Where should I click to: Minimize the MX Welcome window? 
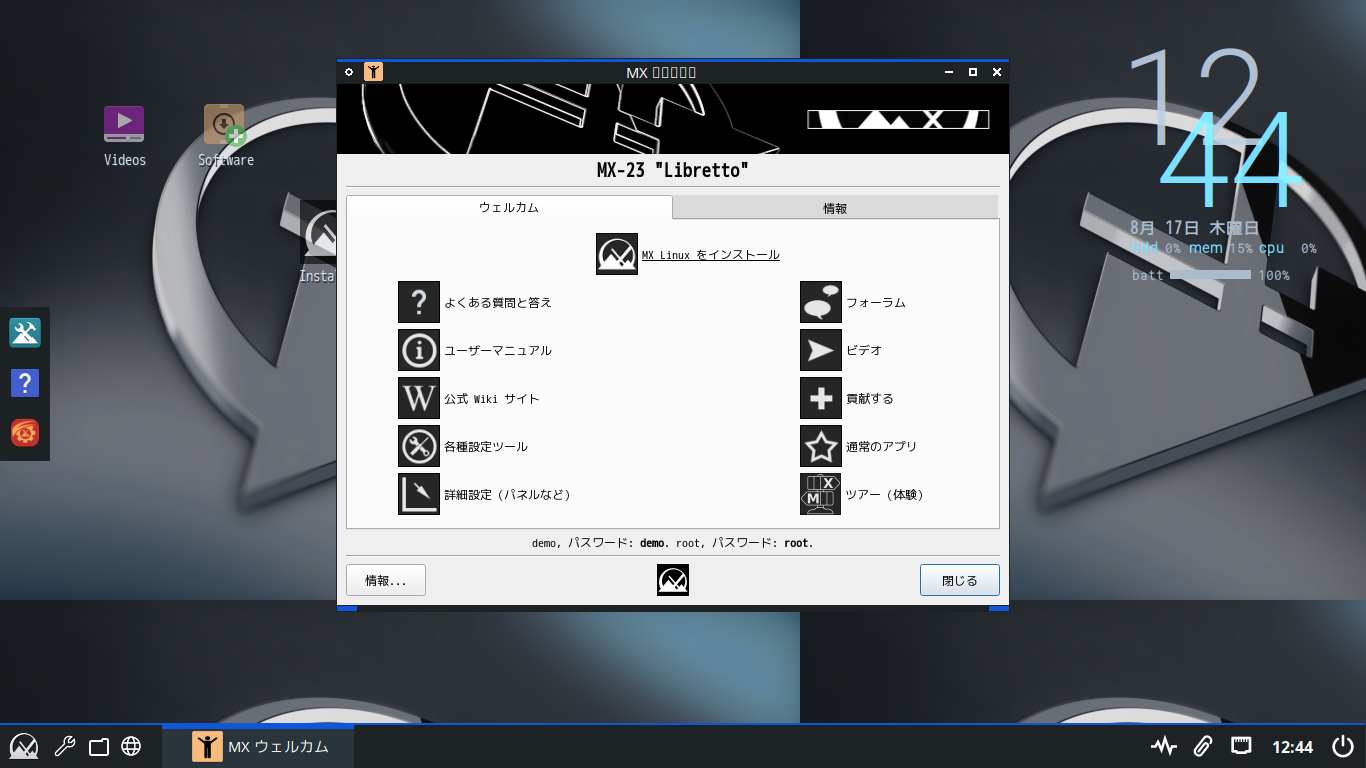tap(947, 72)
